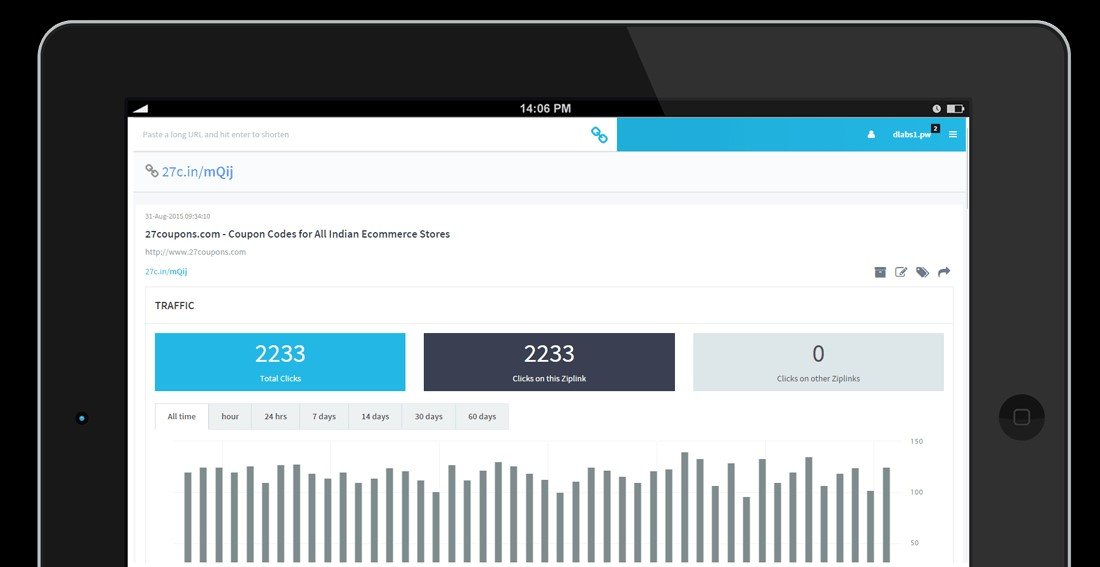The image size is (1100, 567).
Task: Click the Clicks on this Ziplink tile
Action: coord(549,362)
